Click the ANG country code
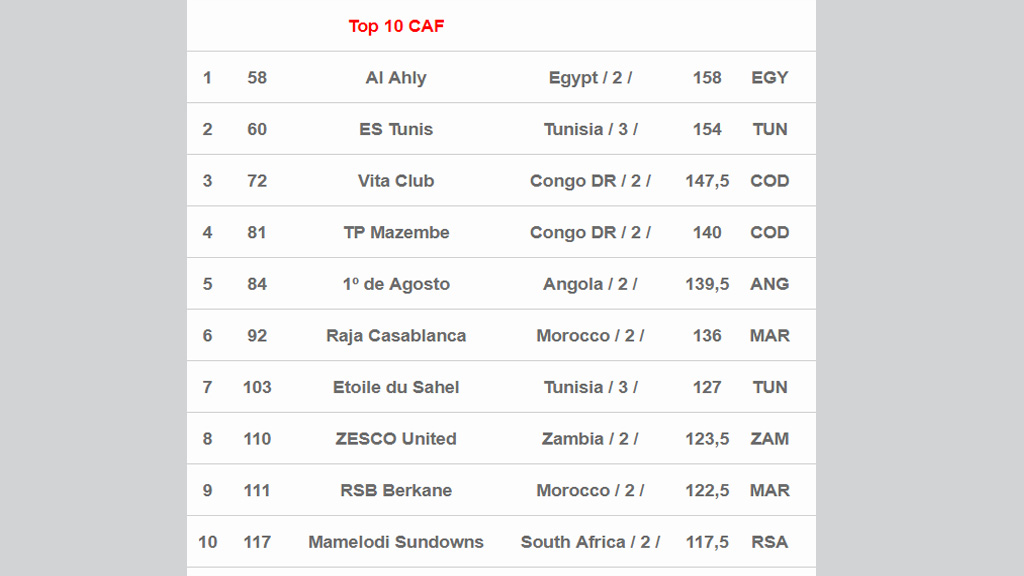 point(770,284)
